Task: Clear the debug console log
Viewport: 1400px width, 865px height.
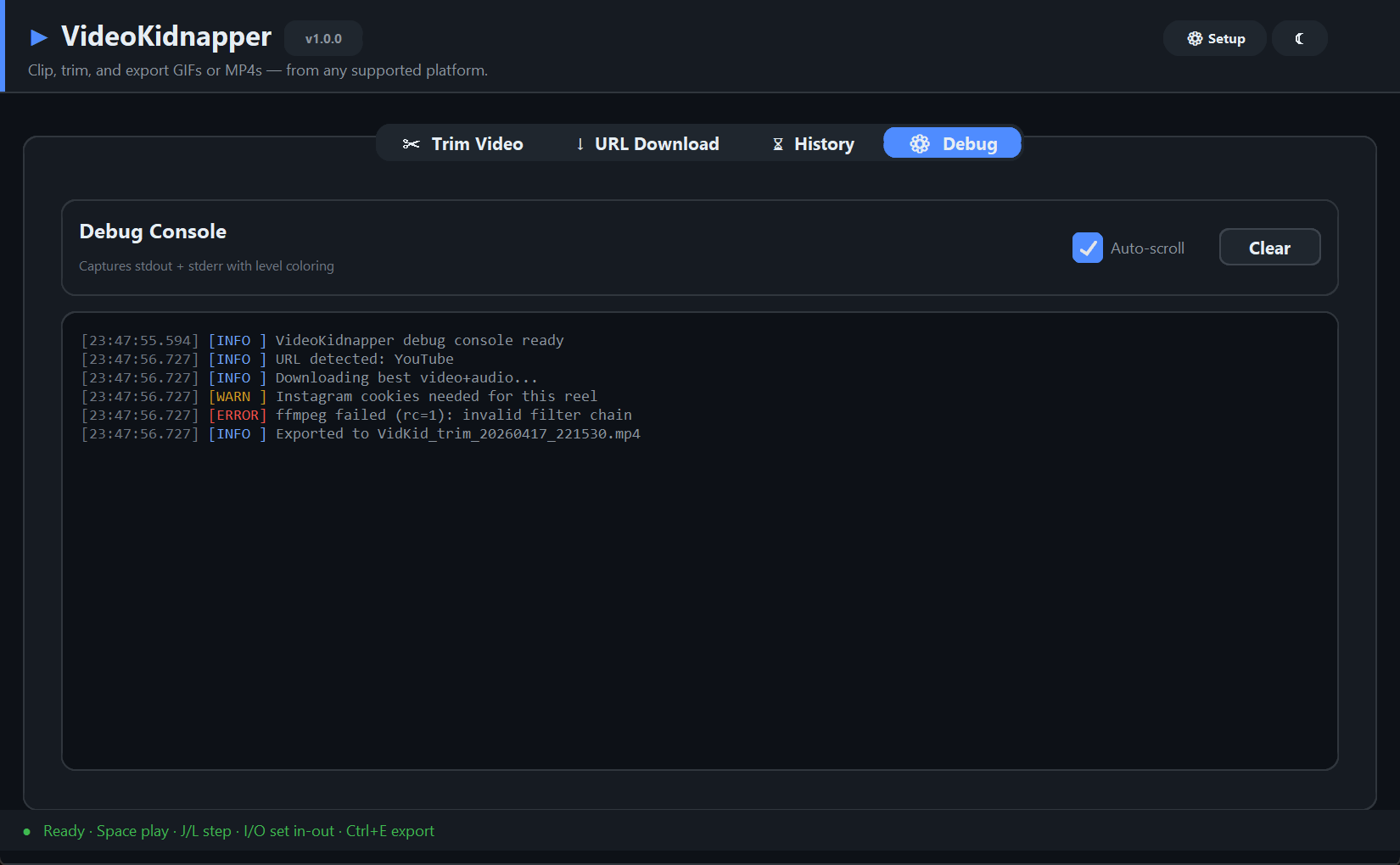Action: point(1269,248)
